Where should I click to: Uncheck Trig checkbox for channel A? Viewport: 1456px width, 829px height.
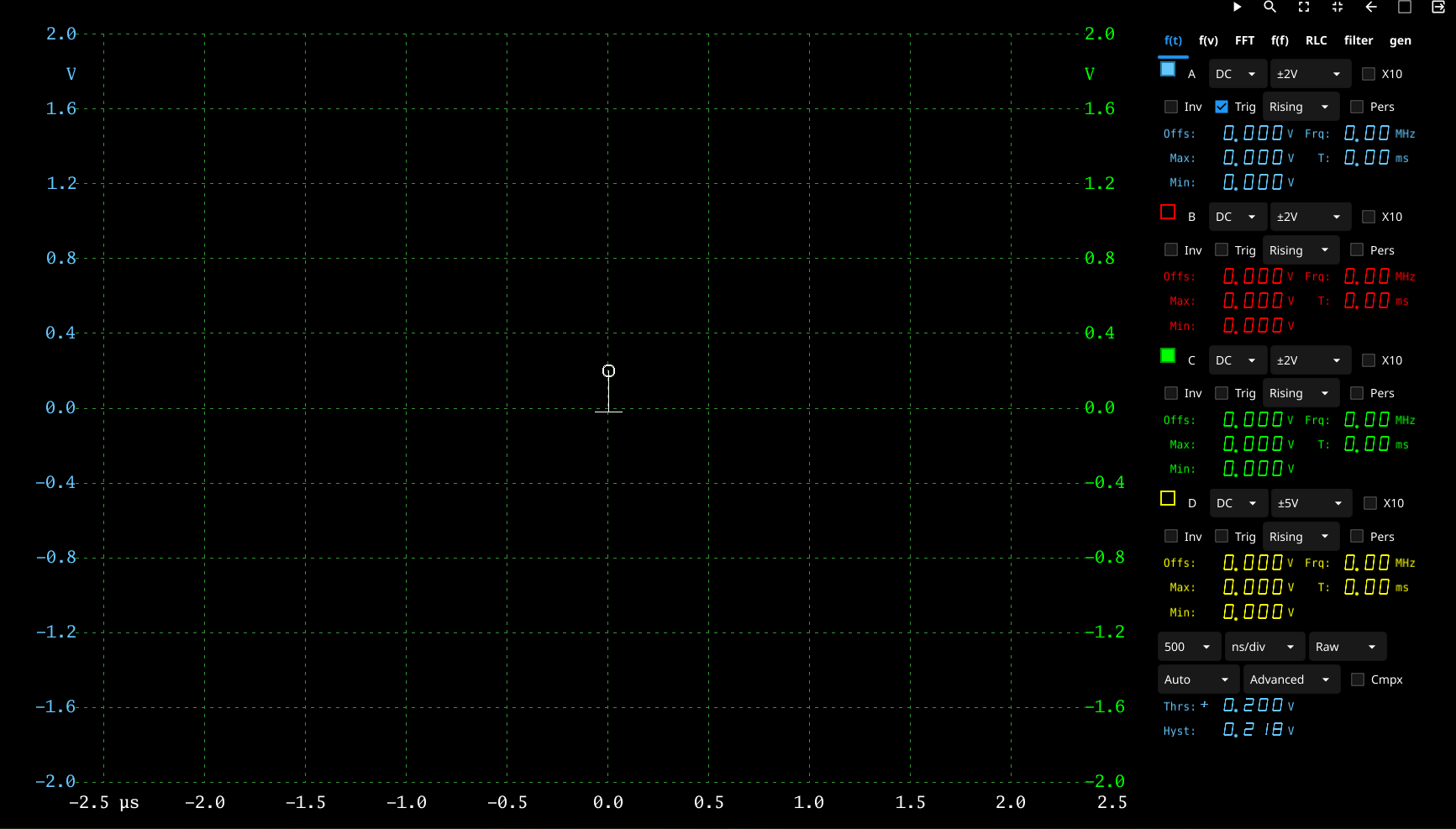[1222, 107]
